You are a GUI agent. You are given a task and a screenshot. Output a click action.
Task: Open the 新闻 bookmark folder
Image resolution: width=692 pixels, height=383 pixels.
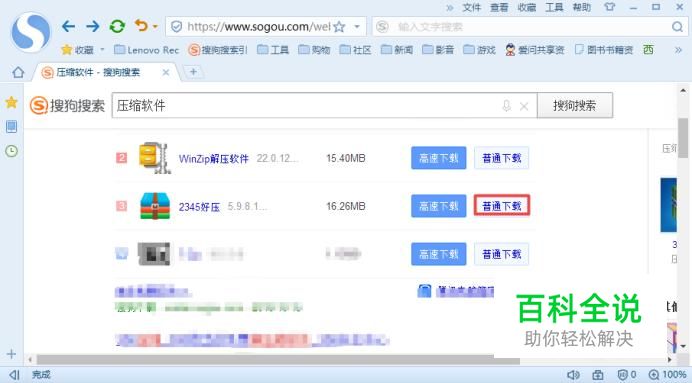point(397,50)
